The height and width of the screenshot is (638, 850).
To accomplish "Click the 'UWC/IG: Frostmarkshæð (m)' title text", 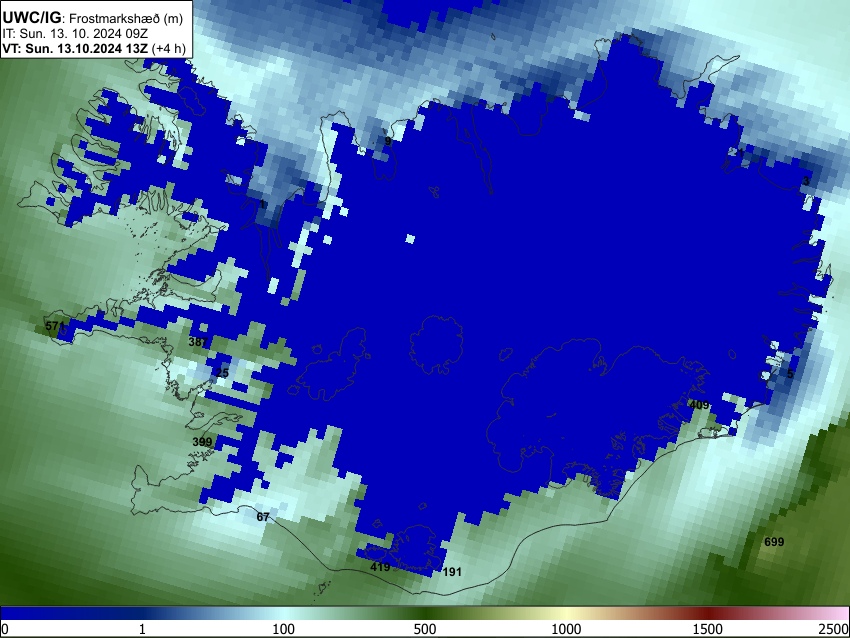I will pyautogui.click(x=93, y=18).
